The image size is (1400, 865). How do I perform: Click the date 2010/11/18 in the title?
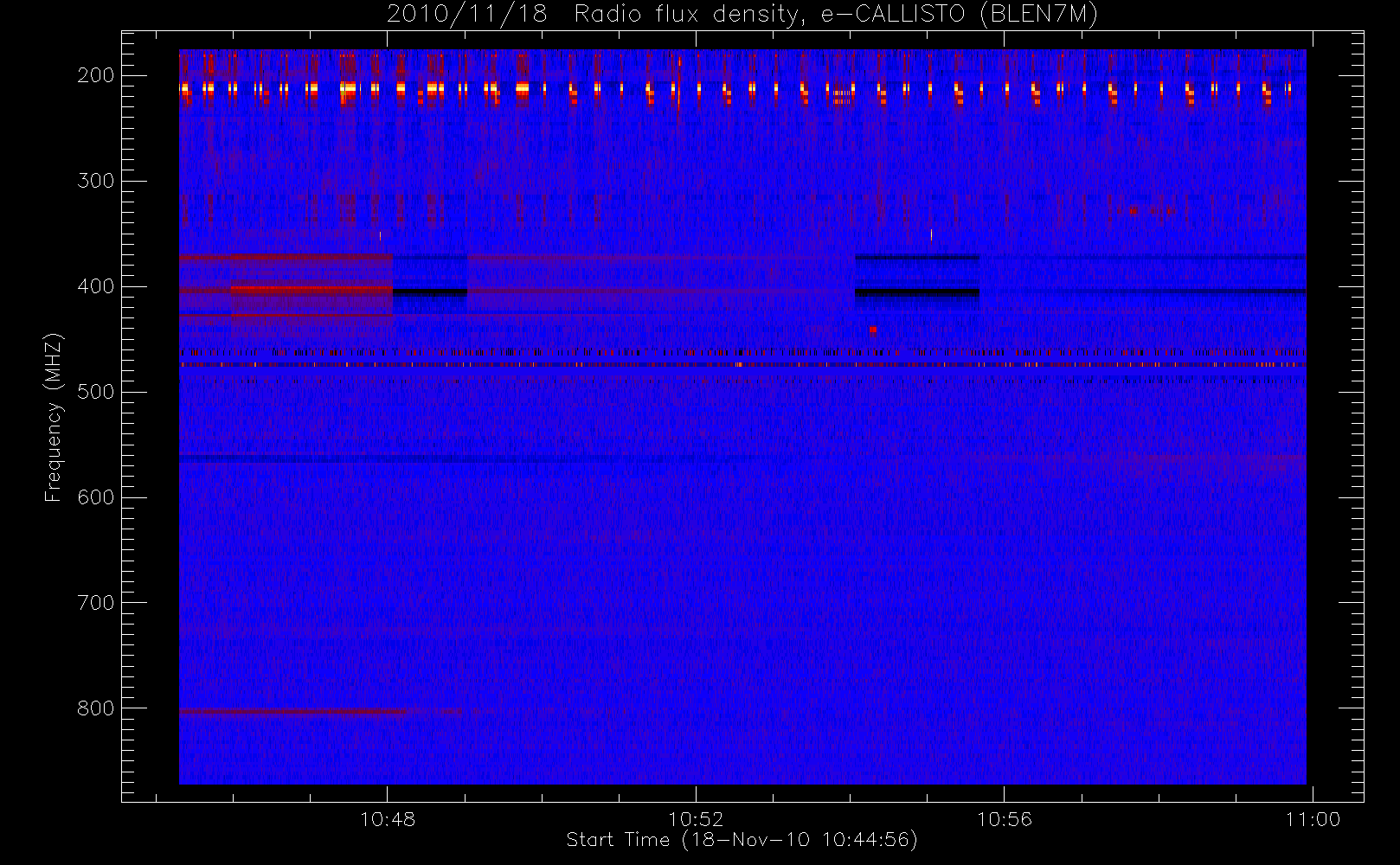tap(467, 14)
